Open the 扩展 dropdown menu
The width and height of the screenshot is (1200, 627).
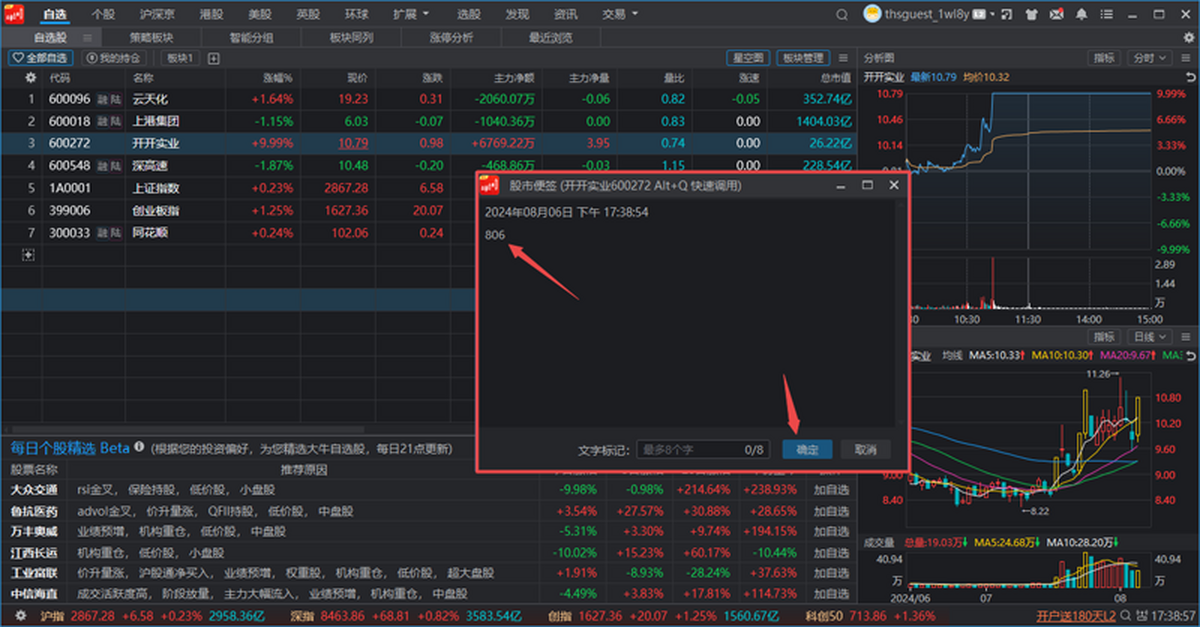tap(410, 14)
